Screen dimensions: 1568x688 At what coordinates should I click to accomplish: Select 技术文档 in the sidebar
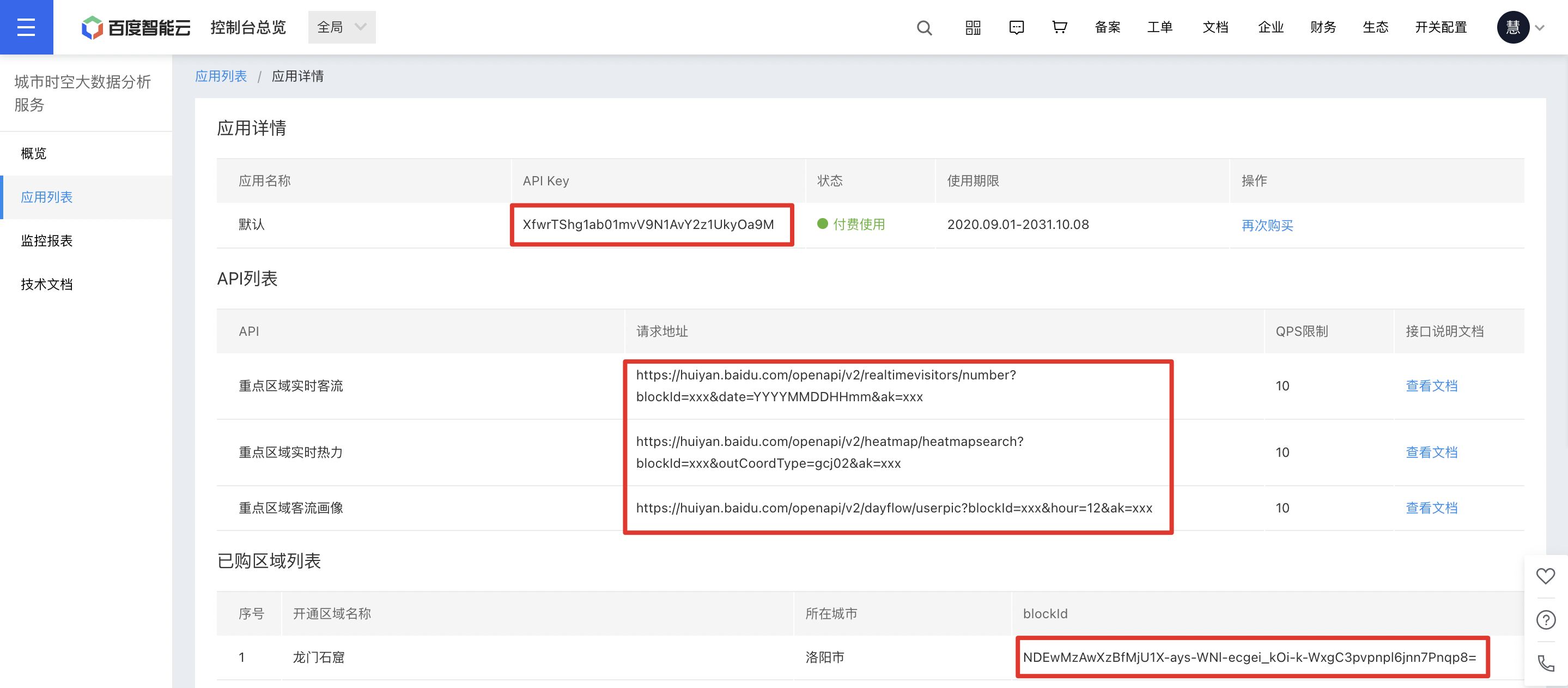pos(86,285)
